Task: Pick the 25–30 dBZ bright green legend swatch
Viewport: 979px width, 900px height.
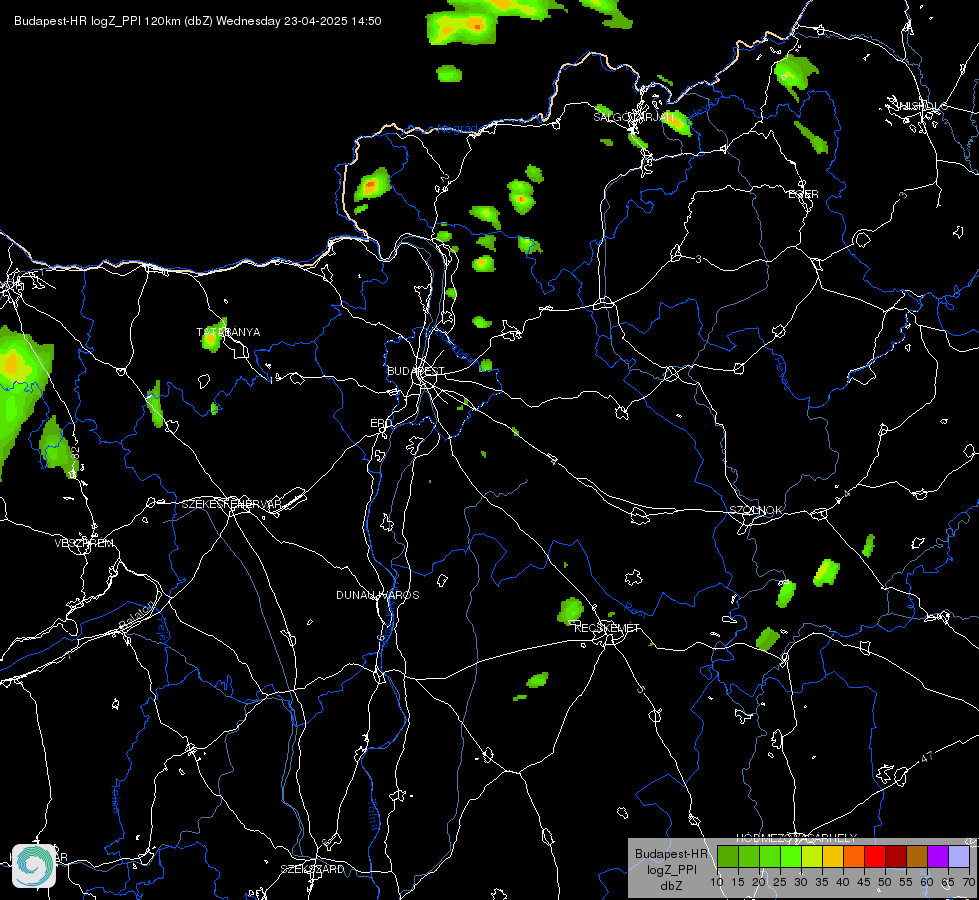Action: coord(791,856)
